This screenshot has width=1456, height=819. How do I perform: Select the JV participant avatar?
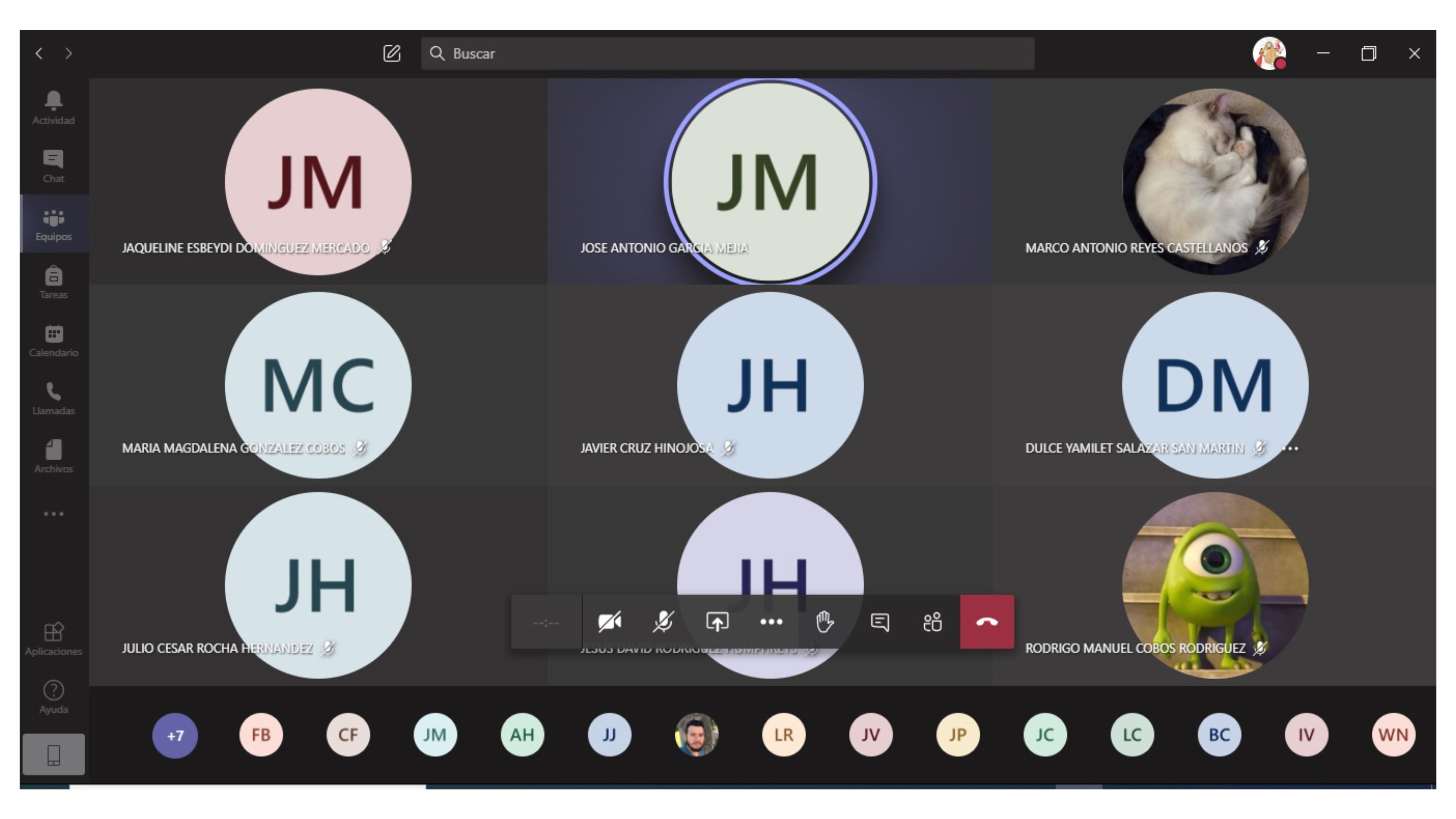(x=871, y=735)
